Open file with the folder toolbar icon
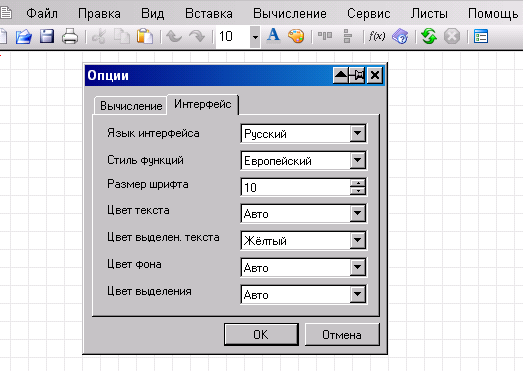This screenshot has width=523, height=371. [x=24, y=36]
